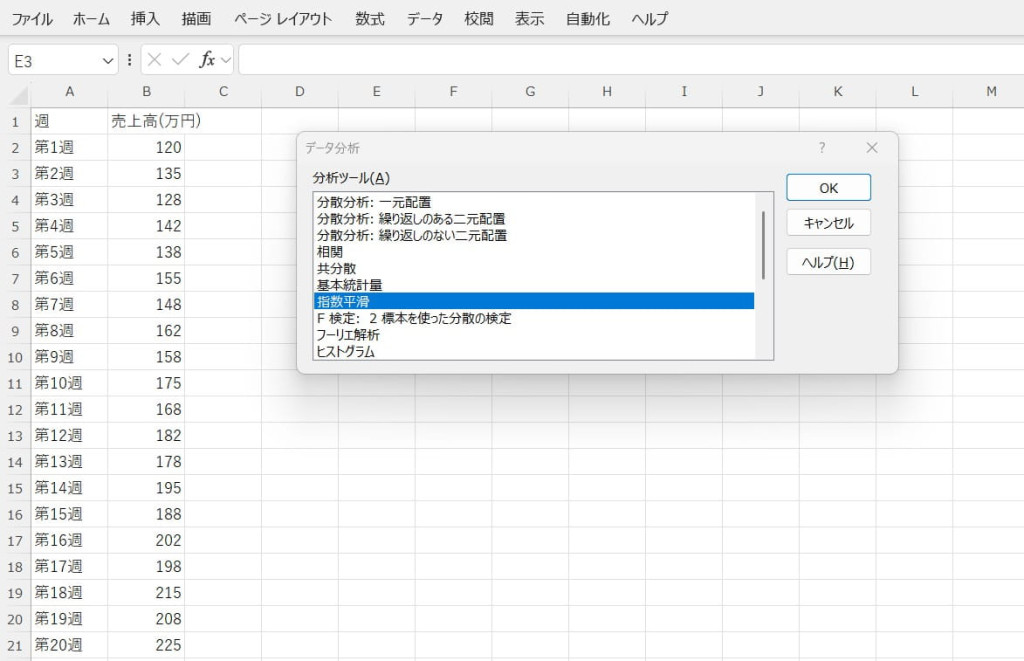Click the analysis tools list scrollbar
Image resolution: width=1024 pixels, height=661 pixels.
click(x=763, y=245)
